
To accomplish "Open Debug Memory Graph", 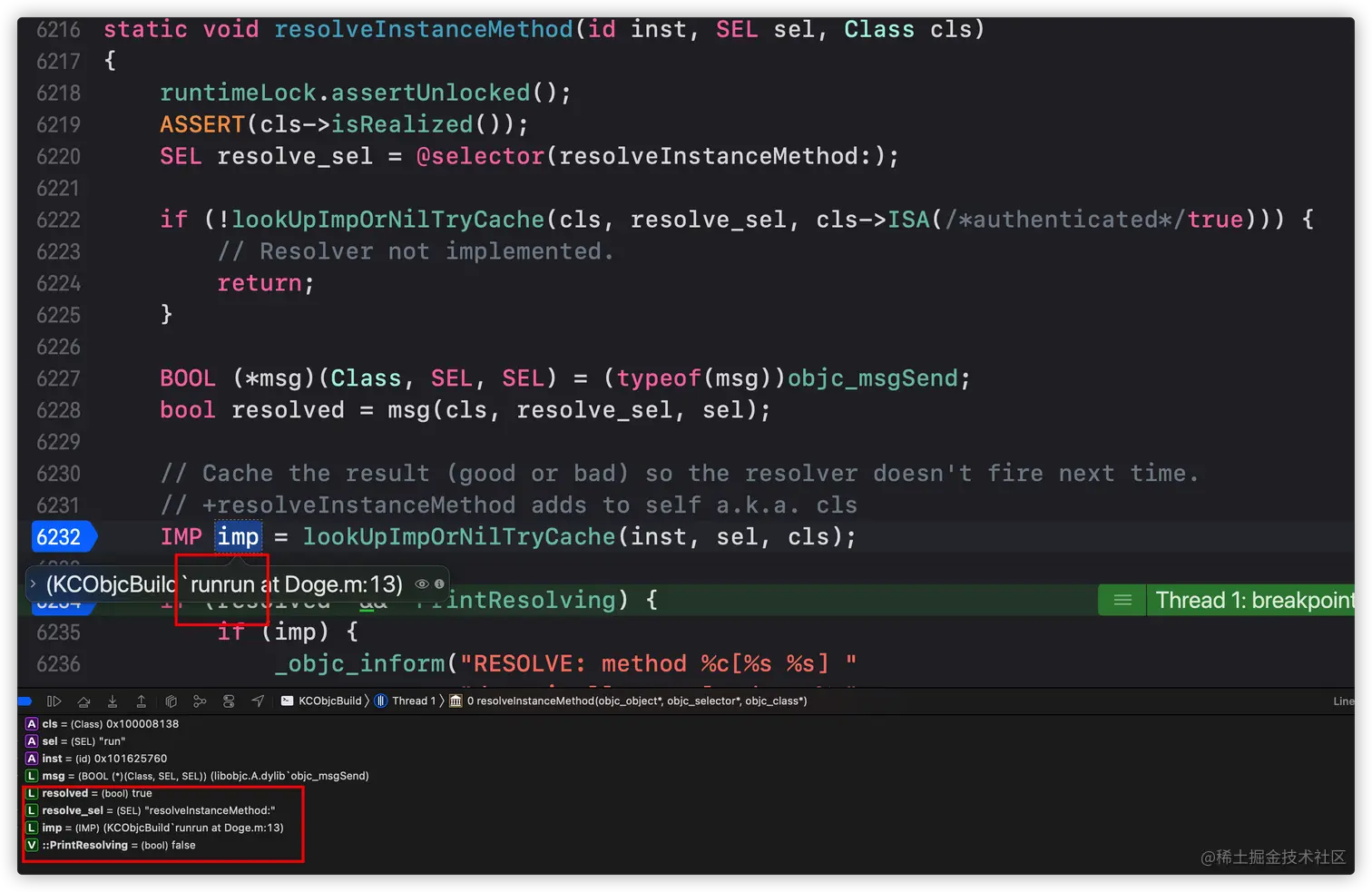I will coord(200,701).
